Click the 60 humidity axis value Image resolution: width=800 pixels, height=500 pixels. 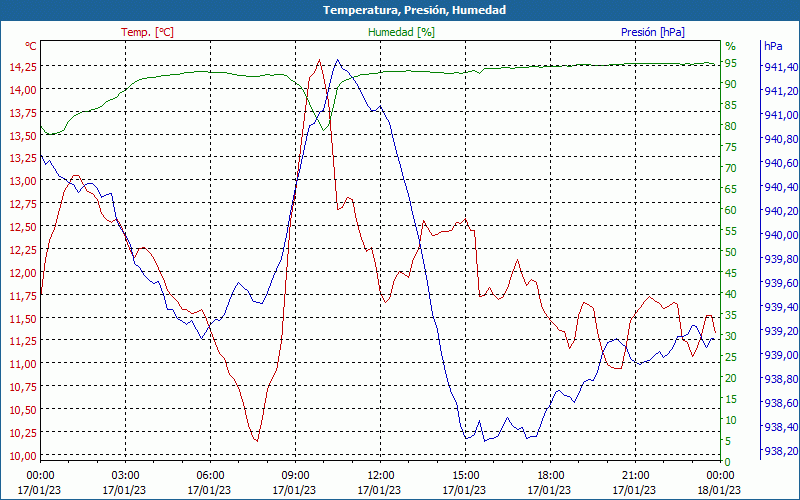tap(731, 210)
